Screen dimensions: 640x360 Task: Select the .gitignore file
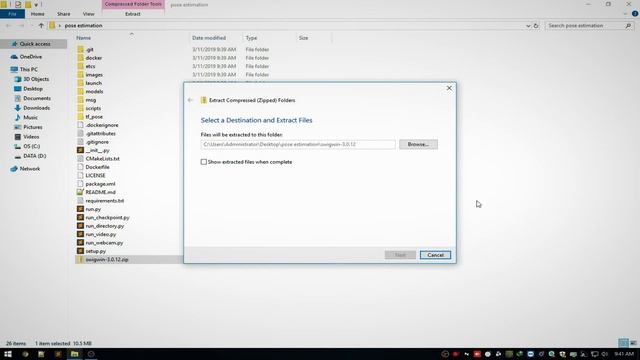point(97,142)
